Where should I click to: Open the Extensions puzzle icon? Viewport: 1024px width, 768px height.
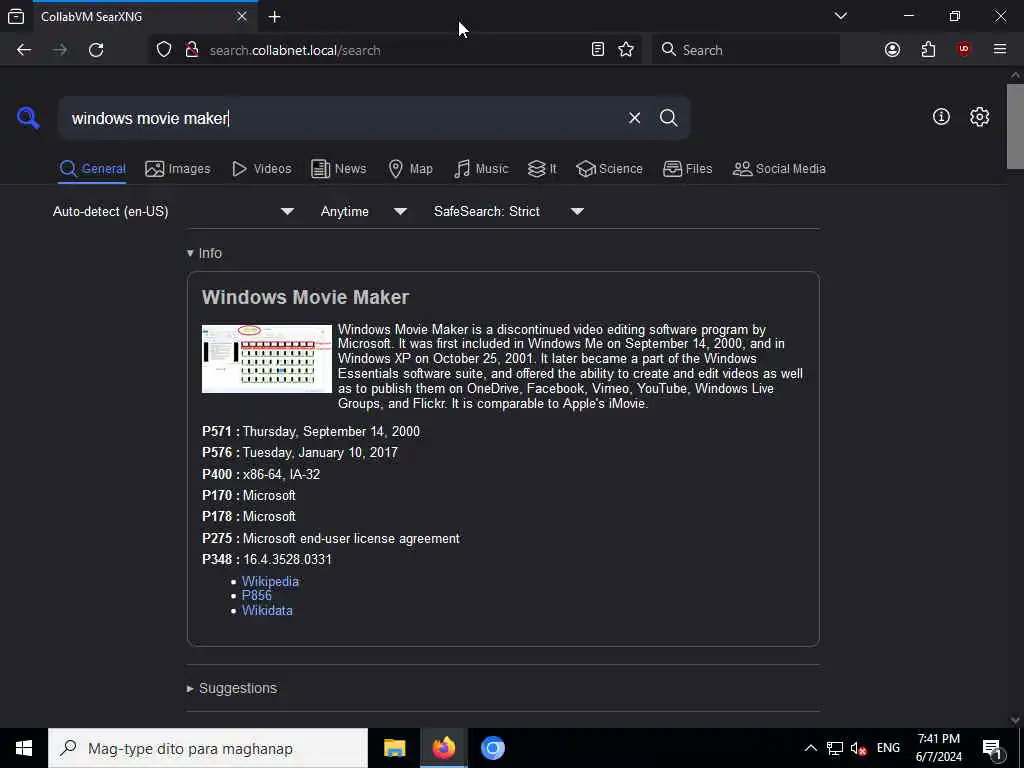point(928,50)
